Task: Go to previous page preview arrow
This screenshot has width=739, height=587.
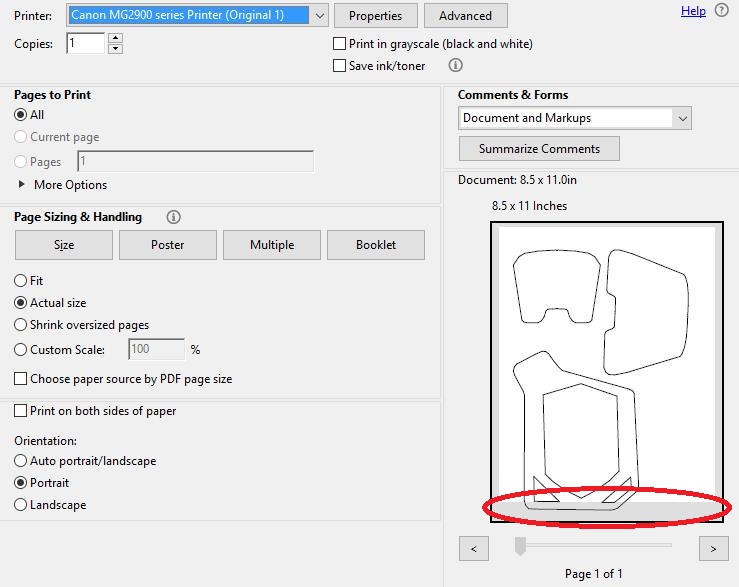Action: [x=473, y=548]
